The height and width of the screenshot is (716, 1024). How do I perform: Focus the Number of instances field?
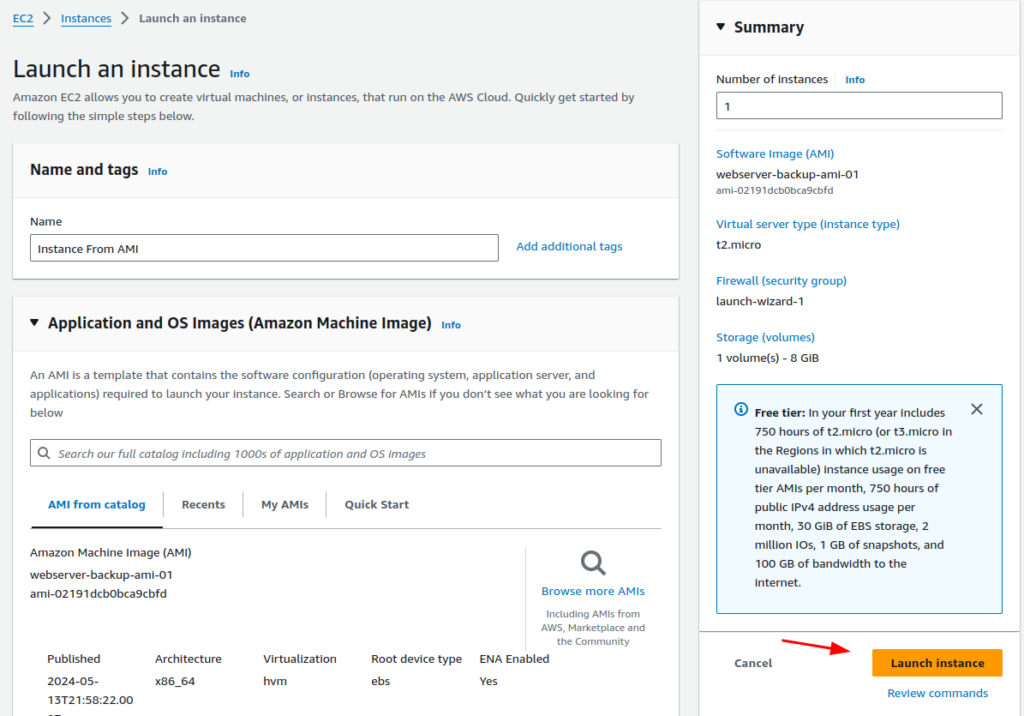859,106
